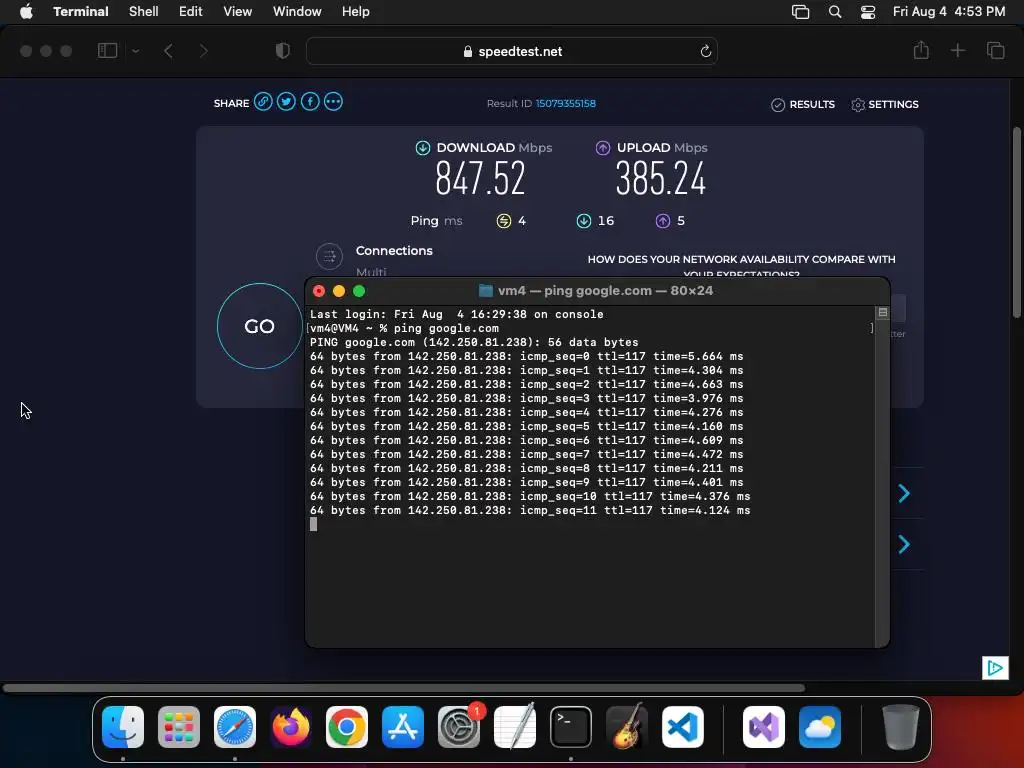Click the horizontal scrollbar of the page

404,688
